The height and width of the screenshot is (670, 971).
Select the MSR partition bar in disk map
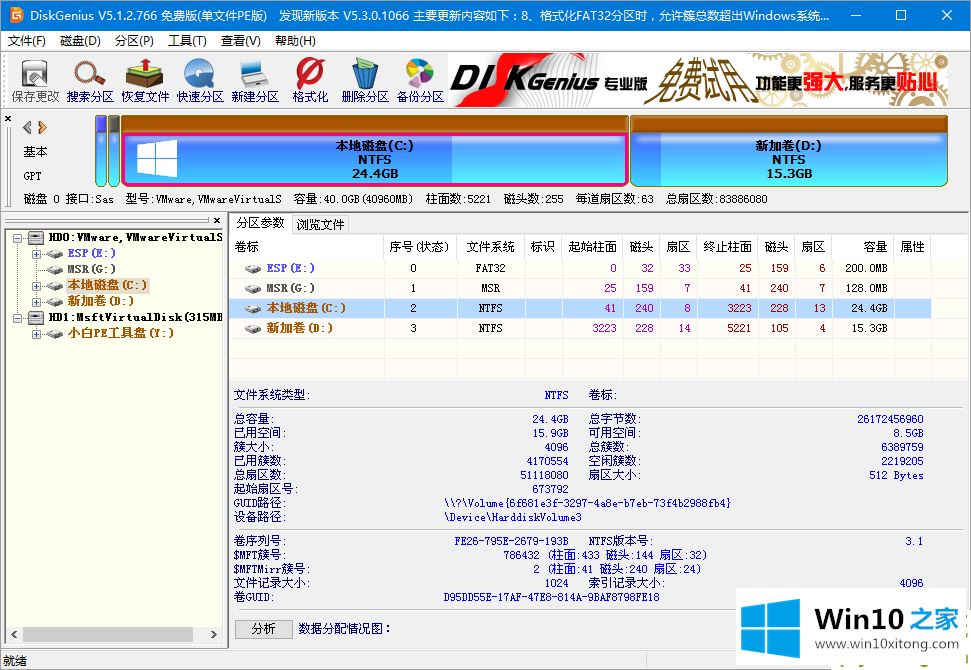[x=114, y=150]
